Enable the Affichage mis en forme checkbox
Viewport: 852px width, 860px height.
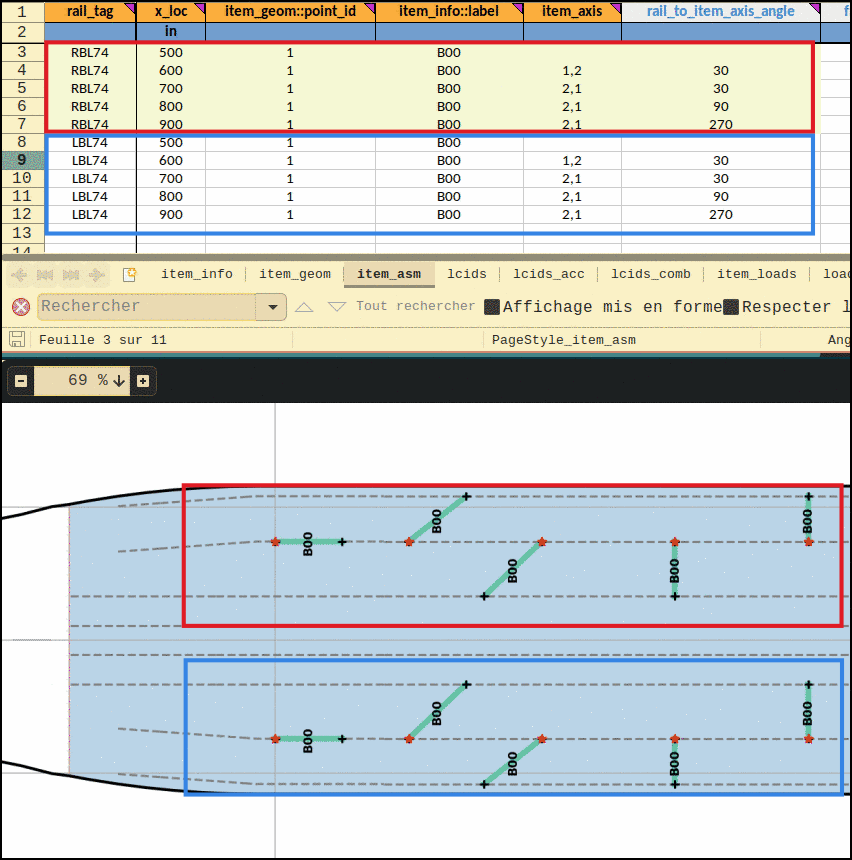click(492, 307)
